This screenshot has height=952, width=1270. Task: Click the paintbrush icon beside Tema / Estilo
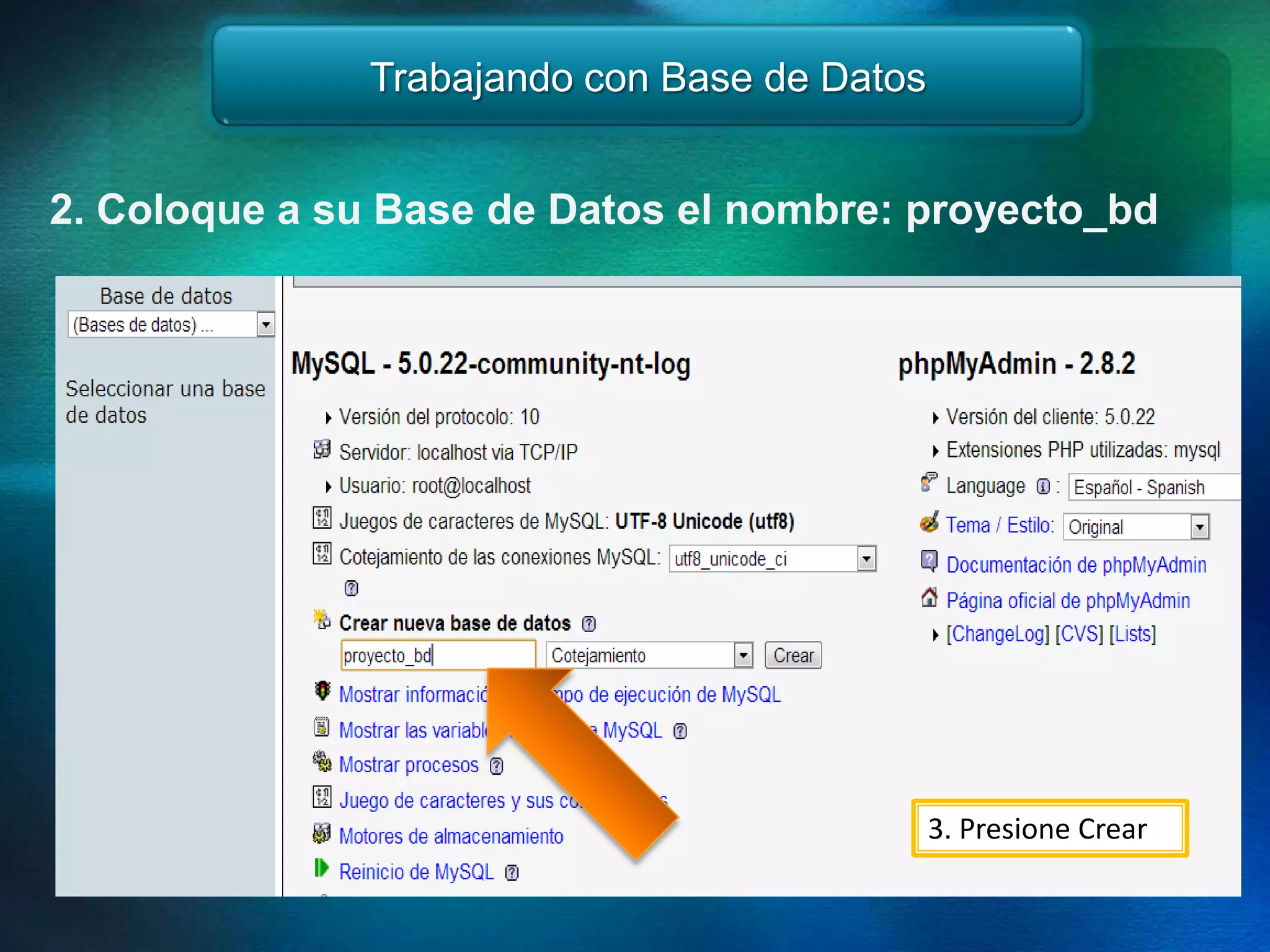(x=929, y=522)
